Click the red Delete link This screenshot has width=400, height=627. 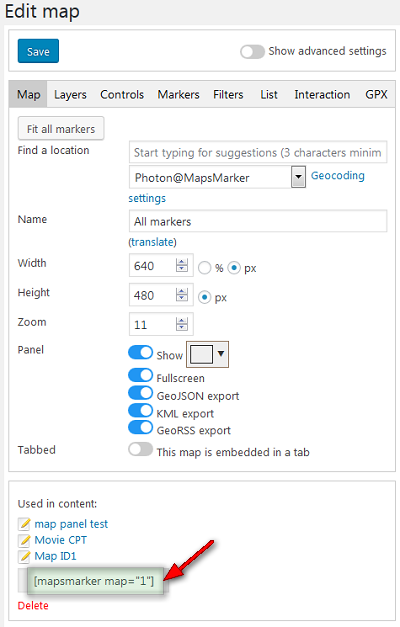click(33, 605)
